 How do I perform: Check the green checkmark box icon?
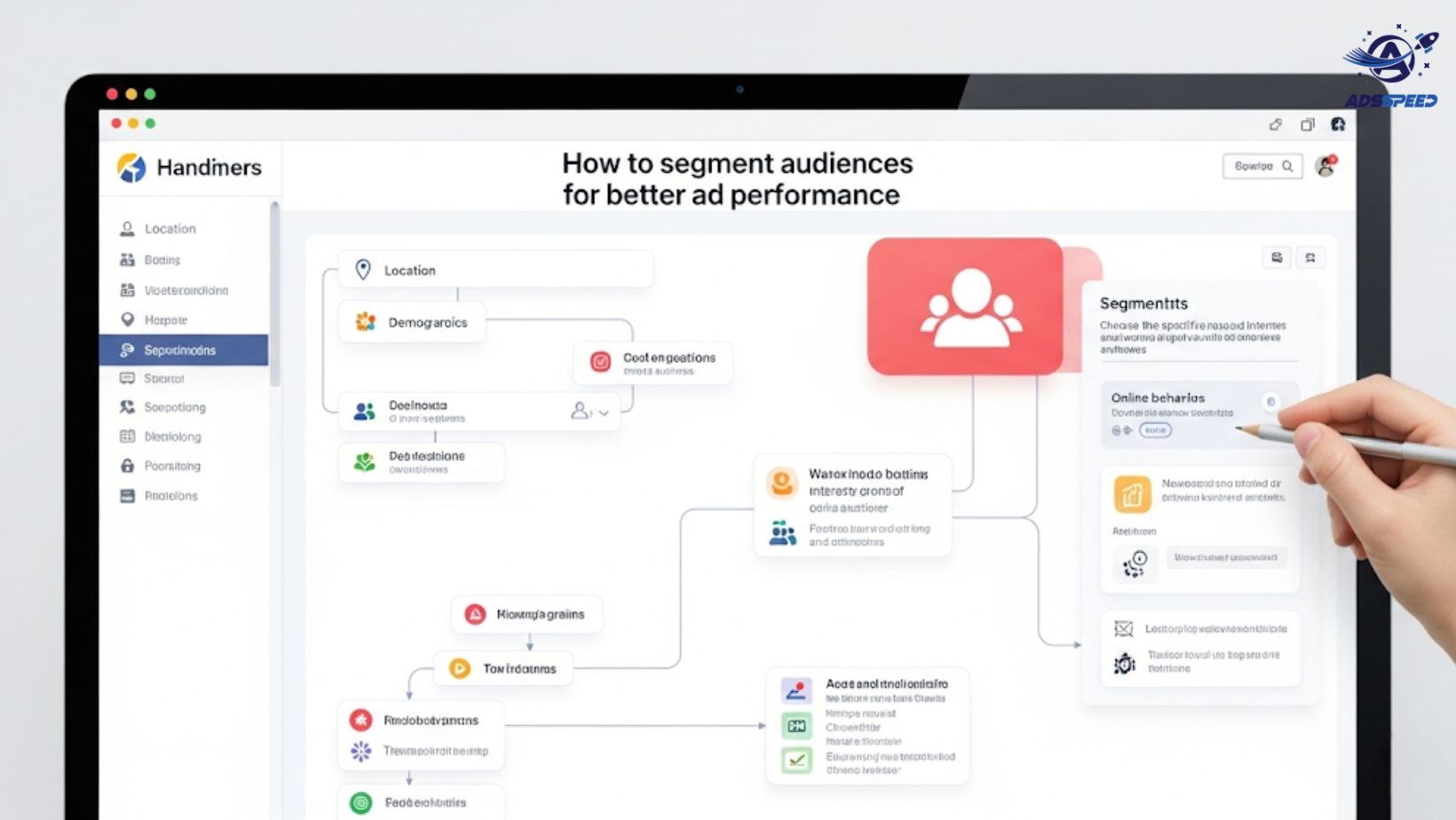[x=796, y=760]
